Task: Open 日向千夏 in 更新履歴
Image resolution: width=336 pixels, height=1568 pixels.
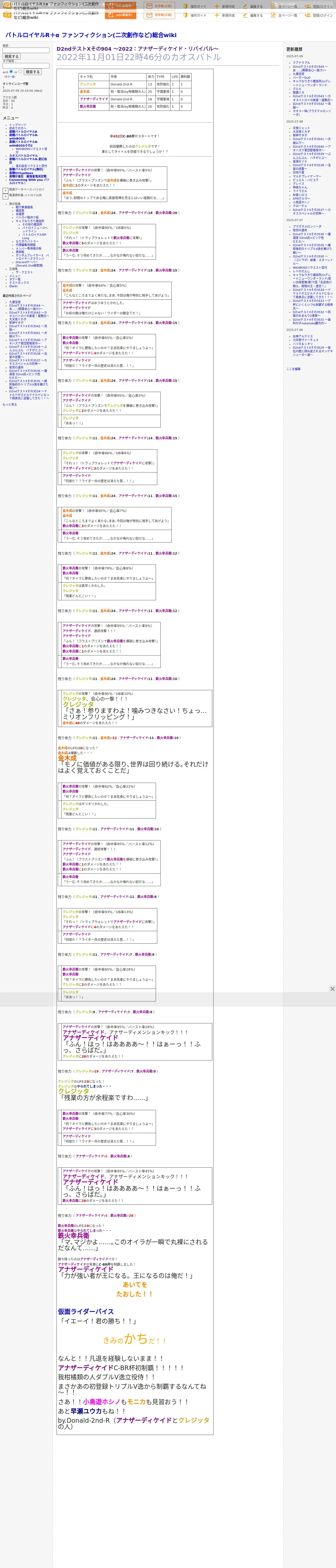Action: pyautogui.click(x=298, y=172)
